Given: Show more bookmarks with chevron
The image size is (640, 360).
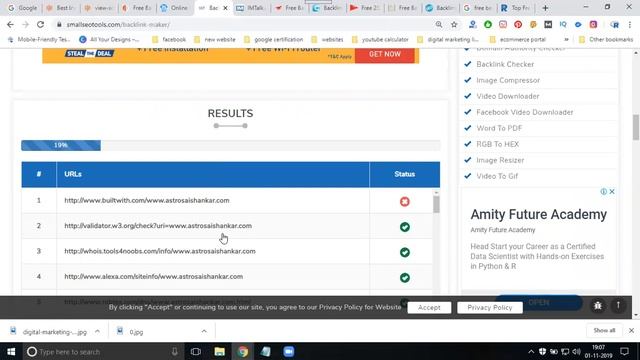Looking at the screenshot, I should click(566, 40).
